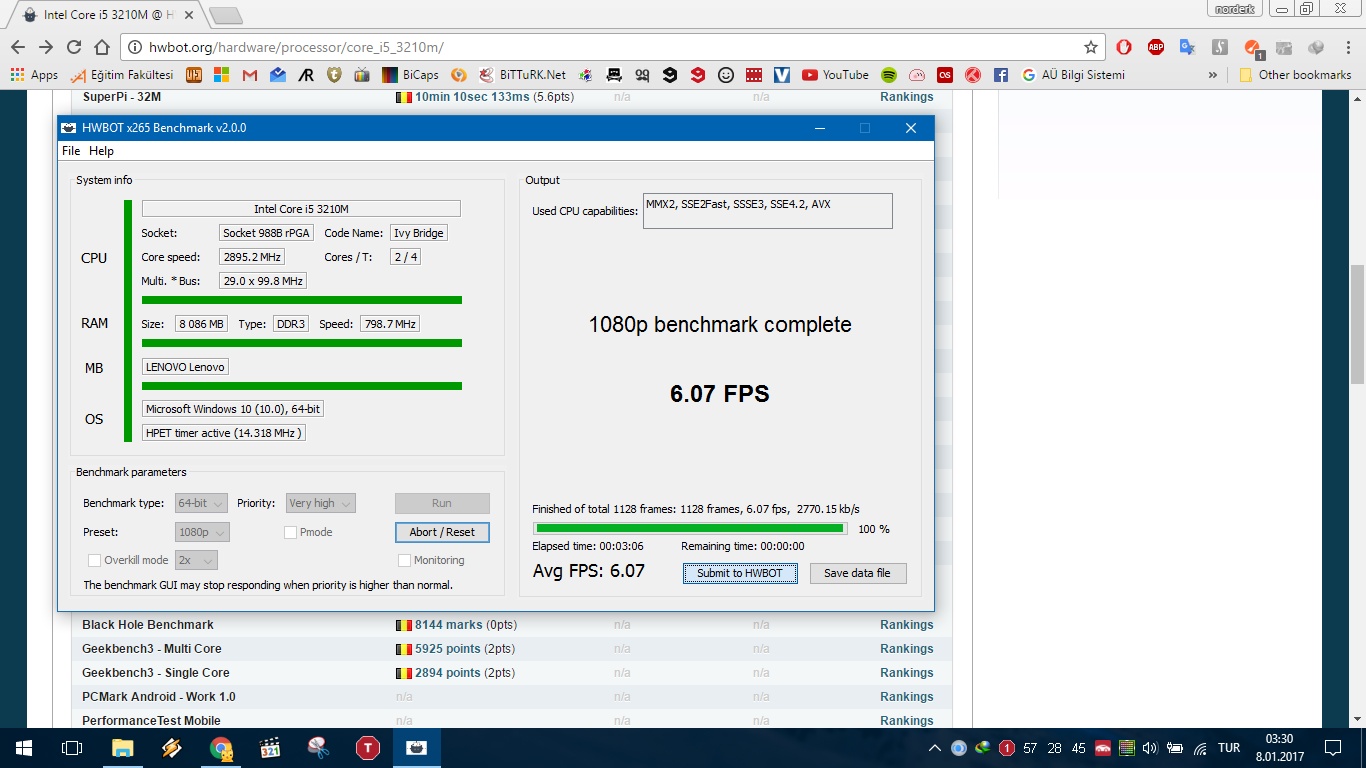Click the Apps shortcut in bookmarks bar
Image resolution: width=1366 pixels, height=768 pixels.
(x=34, y=75)
